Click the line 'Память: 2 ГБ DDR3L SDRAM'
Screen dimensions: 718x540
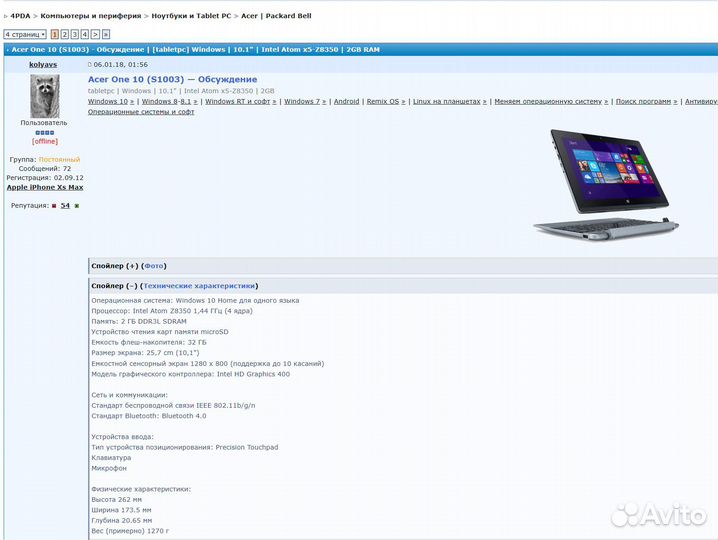pos(139,322)
